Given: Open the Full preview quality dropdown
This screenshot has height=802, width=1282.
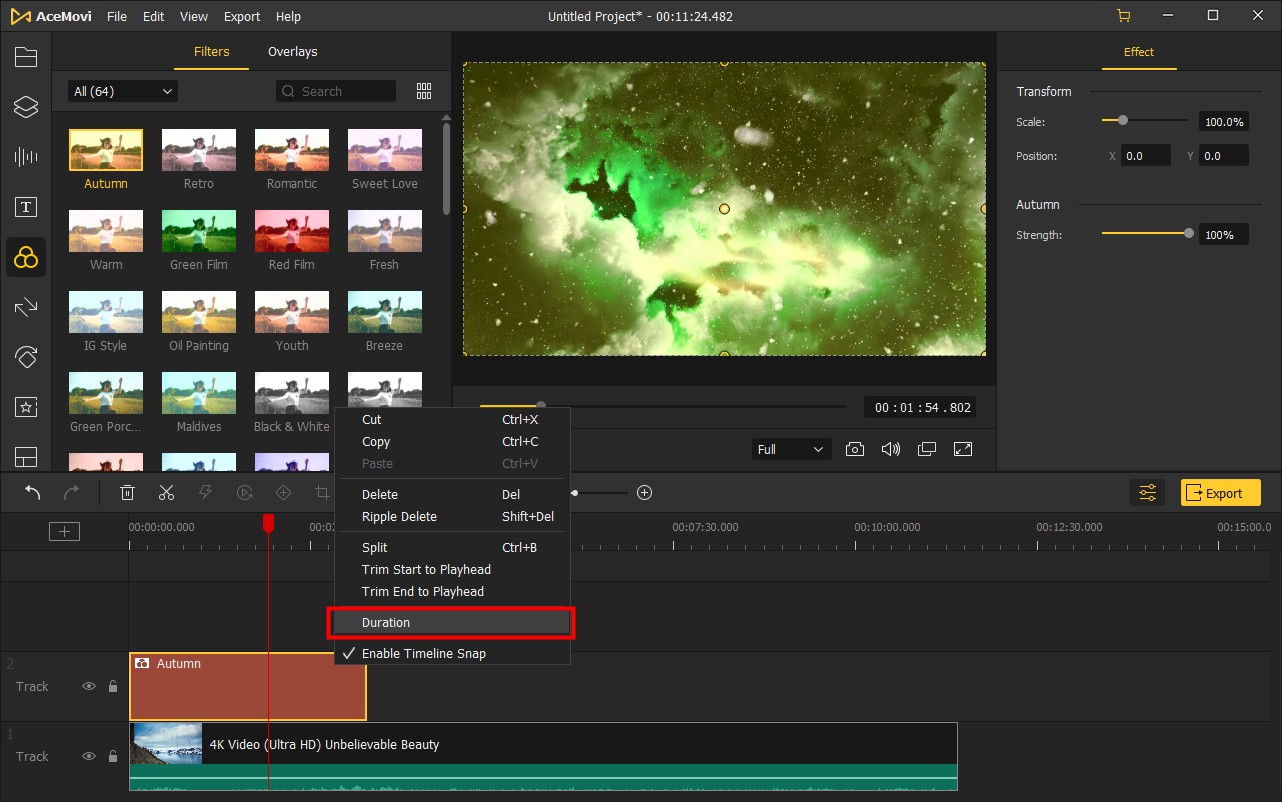Looking at the screenshot, I should [790, 450].
